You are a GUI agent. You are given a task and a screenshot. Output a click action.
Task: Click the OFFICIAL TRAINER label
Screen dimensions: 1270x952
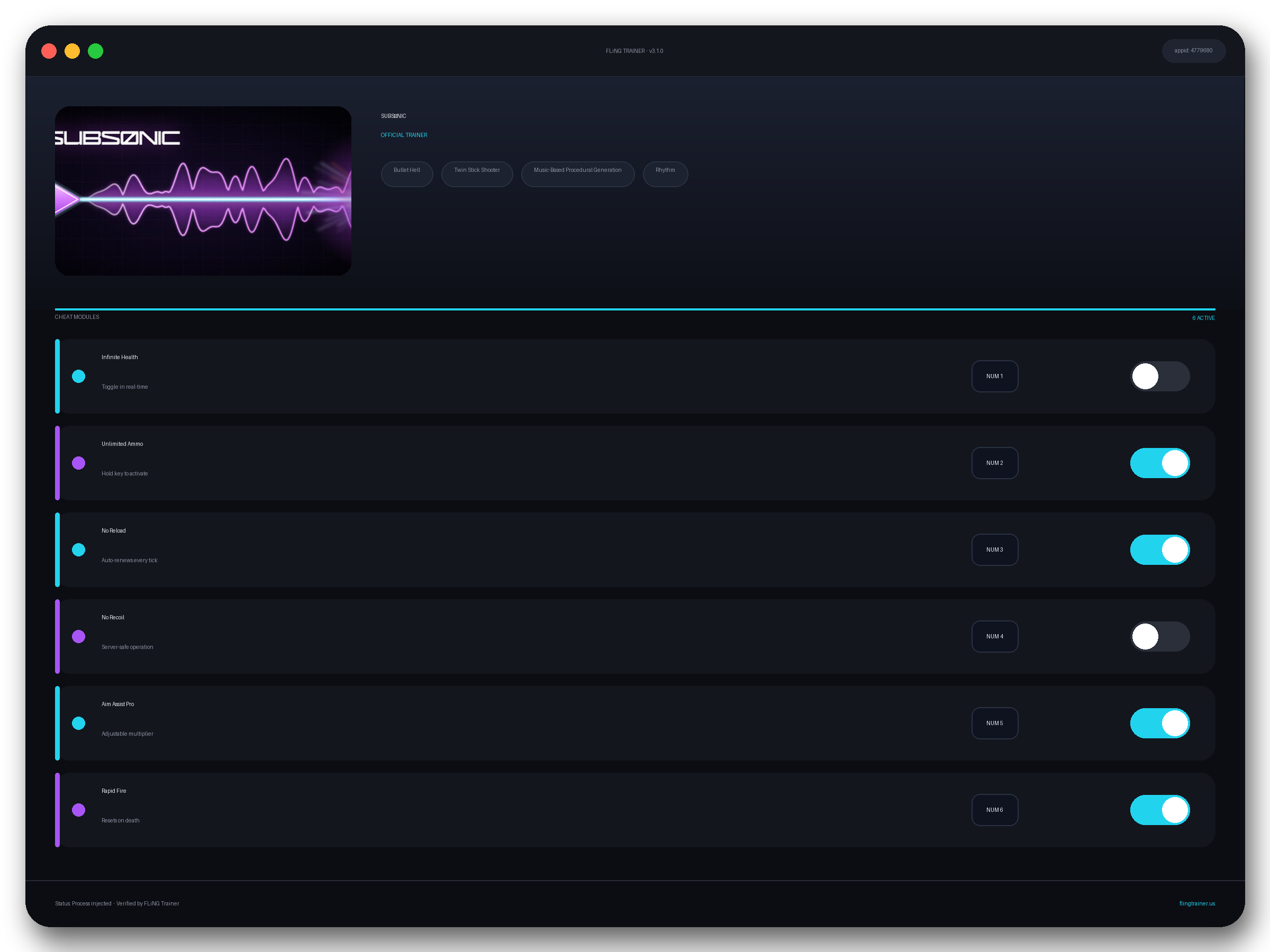404,135
